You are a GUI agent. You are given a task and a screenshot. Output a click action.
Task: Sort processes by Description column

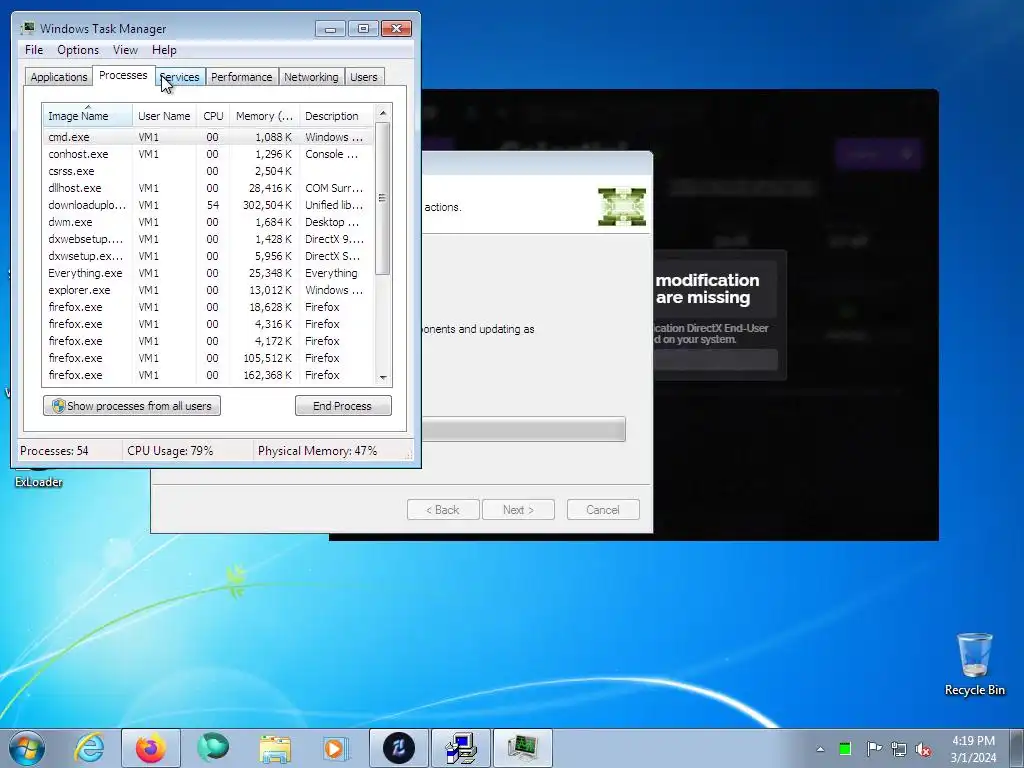(336, 116)
